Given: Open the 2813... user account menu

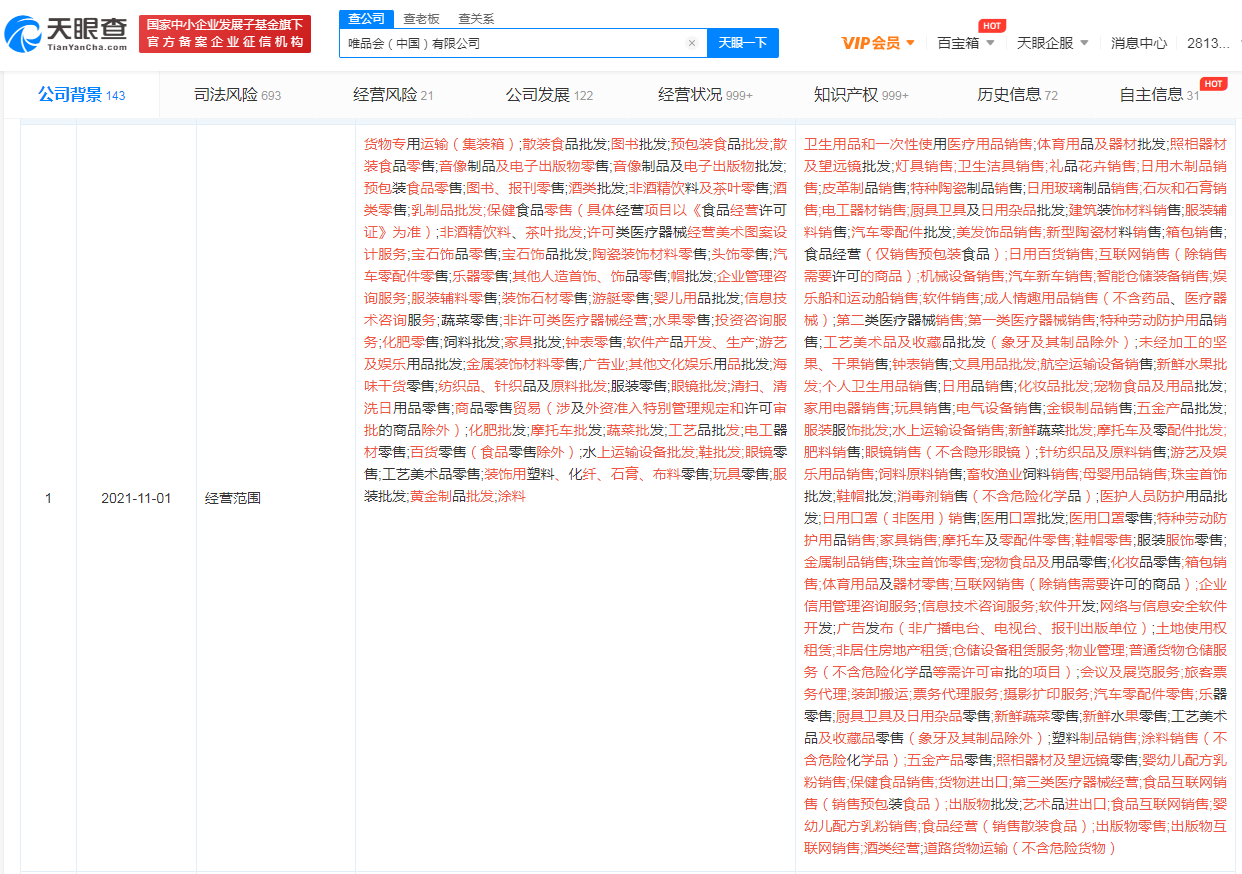Looking at the screenshot, I should (1209, 43).
